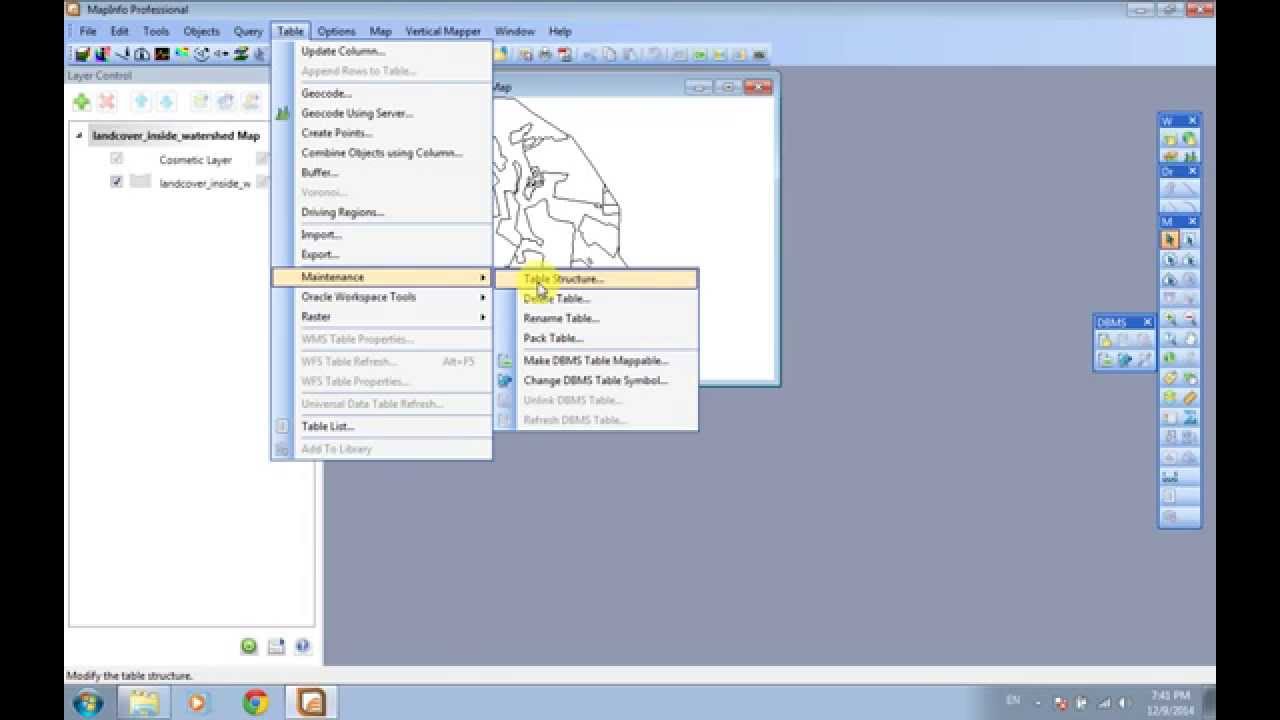Activate the Zoom-out tool
Image resolution: width=1280 pixels, height=720 pixels.
1190,318
